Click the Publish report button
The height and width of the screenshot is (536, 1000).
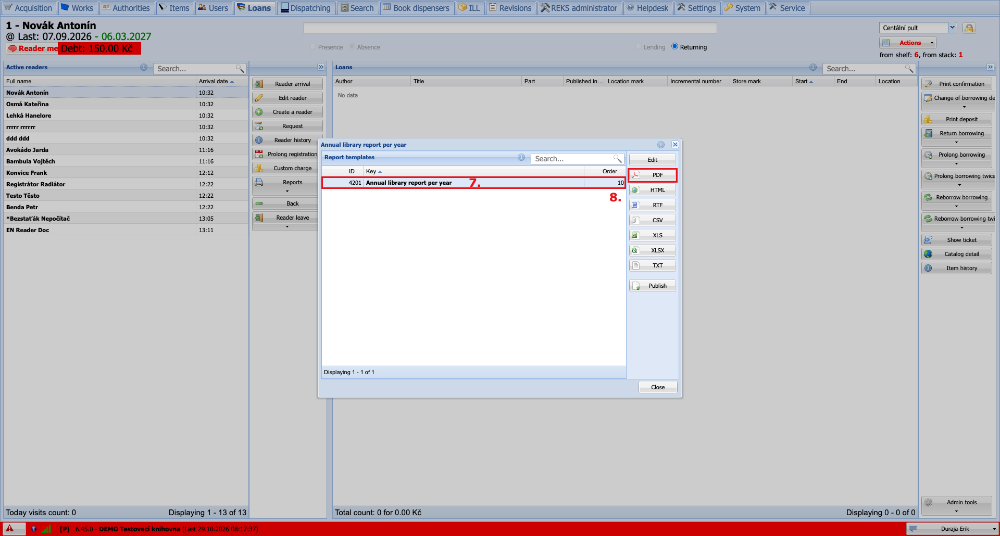point(652,286)
